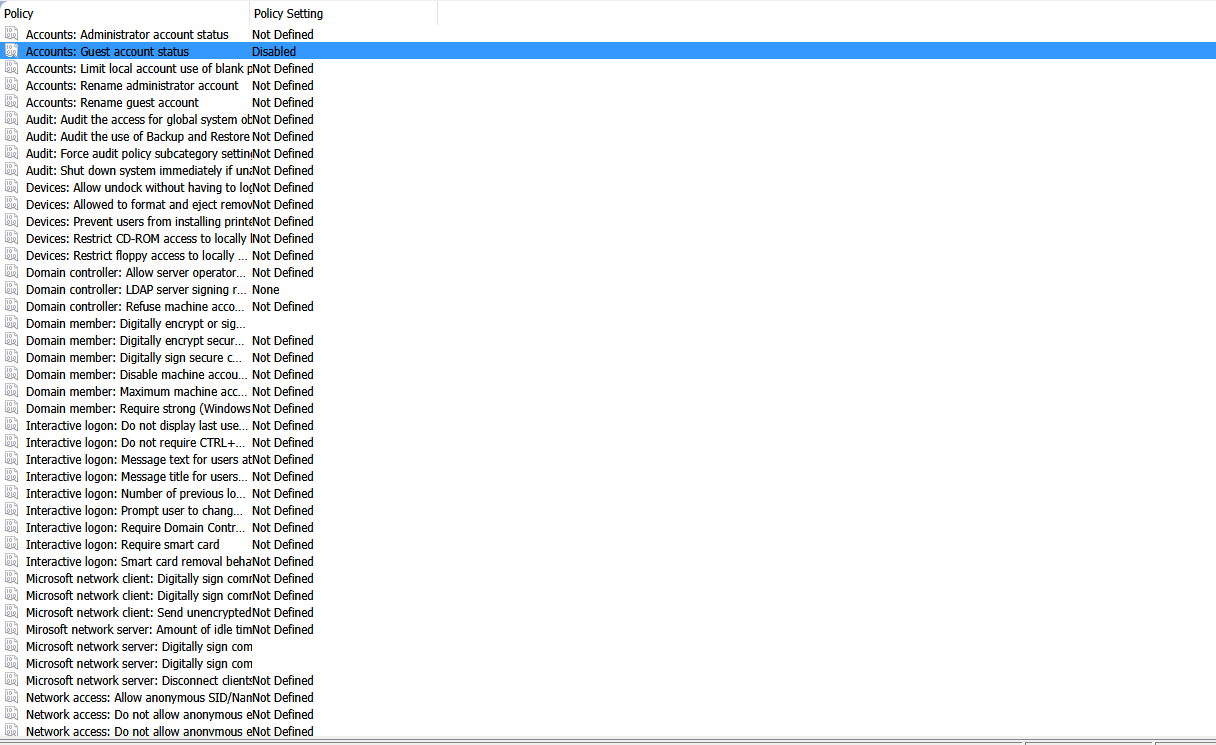Select Interactive logon: Require Domain Controller policy
Screen dimensions: 1216x745
(135, 527)
